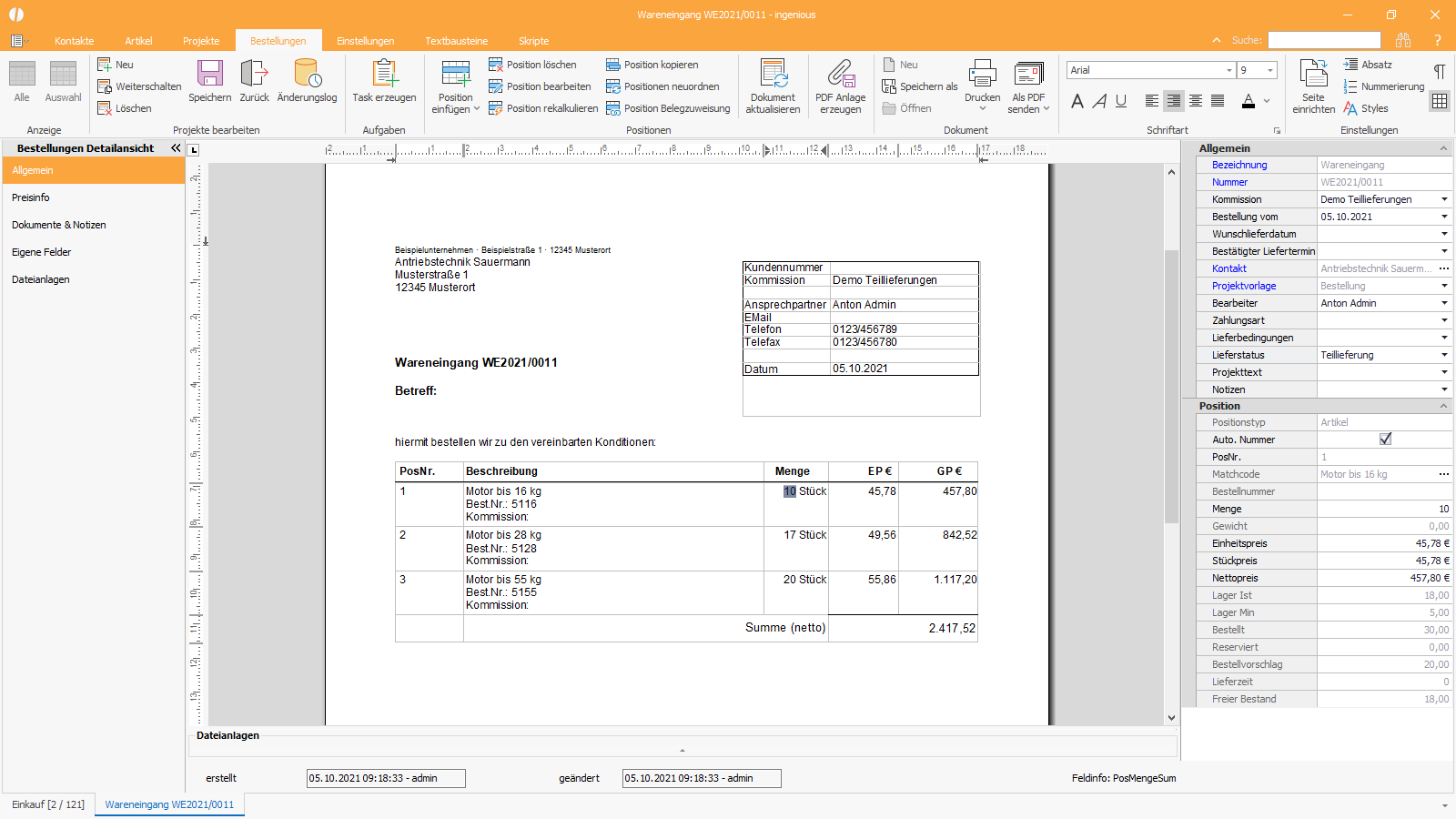The height and width of the screenshot is (819, 1456).
Task: Switch to the Artikel tab
Action: pos(138,41)
